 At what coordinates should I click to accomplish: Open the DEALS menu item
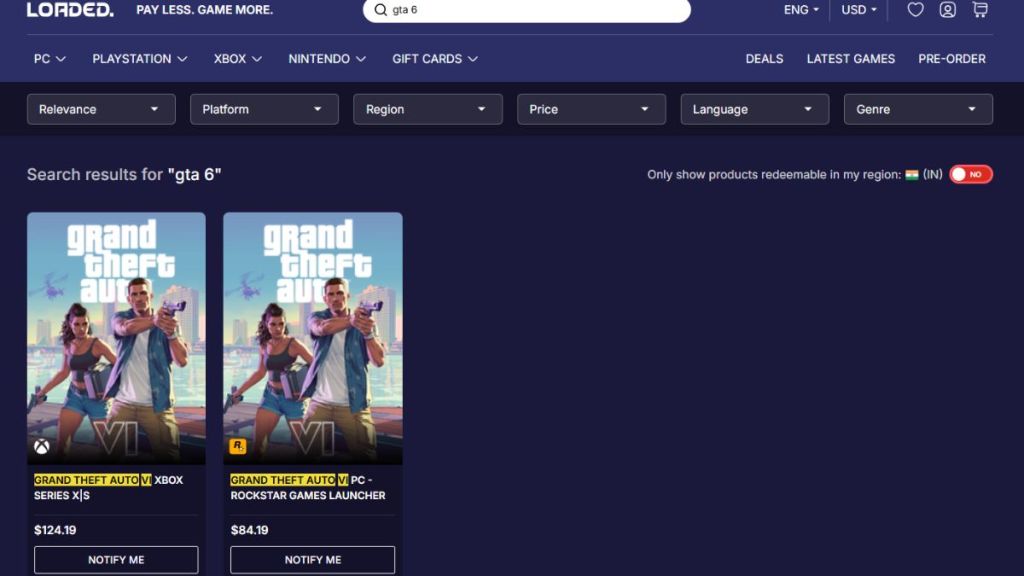pyautogui.click(x=764, y=58)
